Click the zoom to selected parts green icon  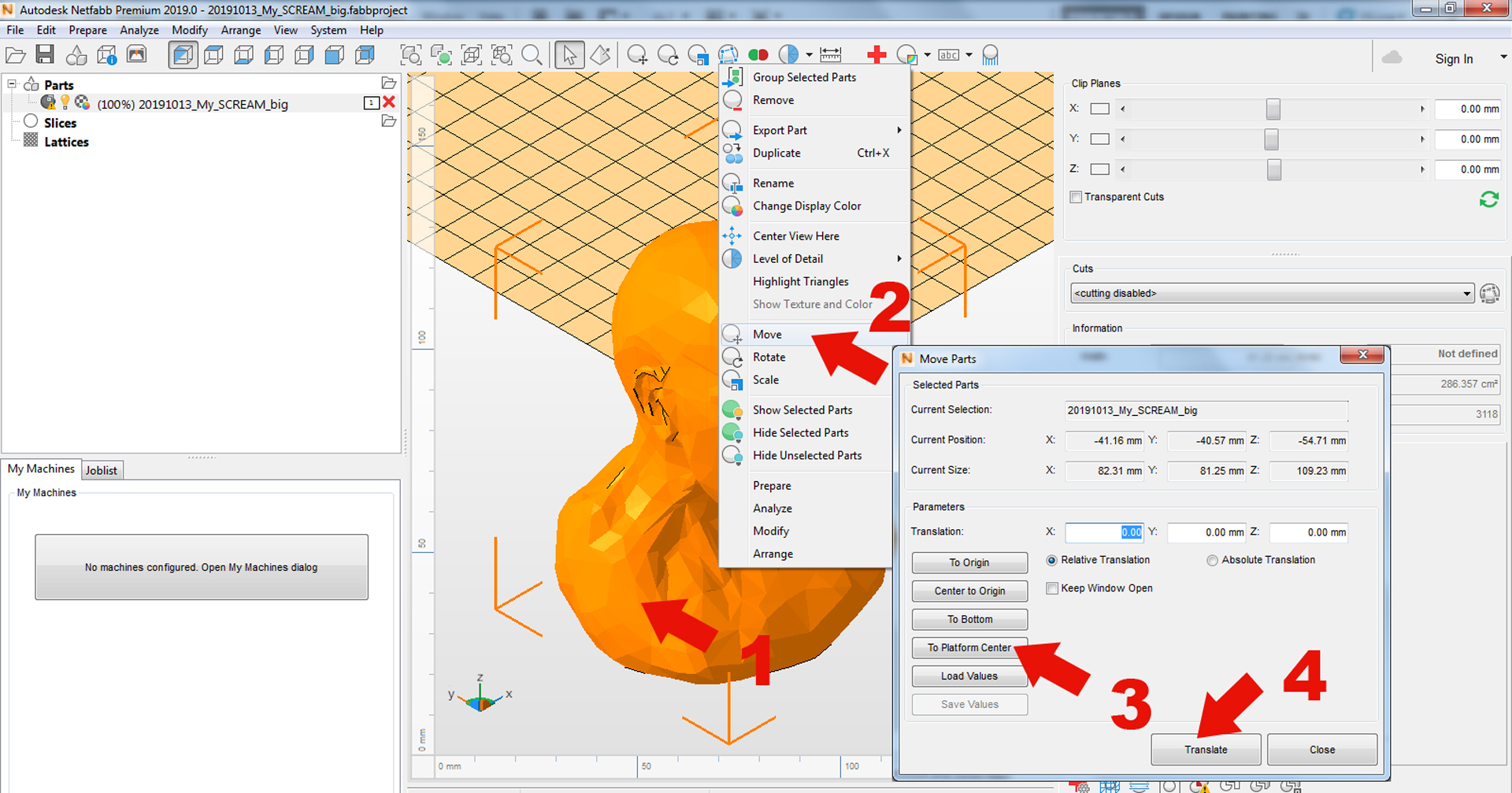point(441,55)
